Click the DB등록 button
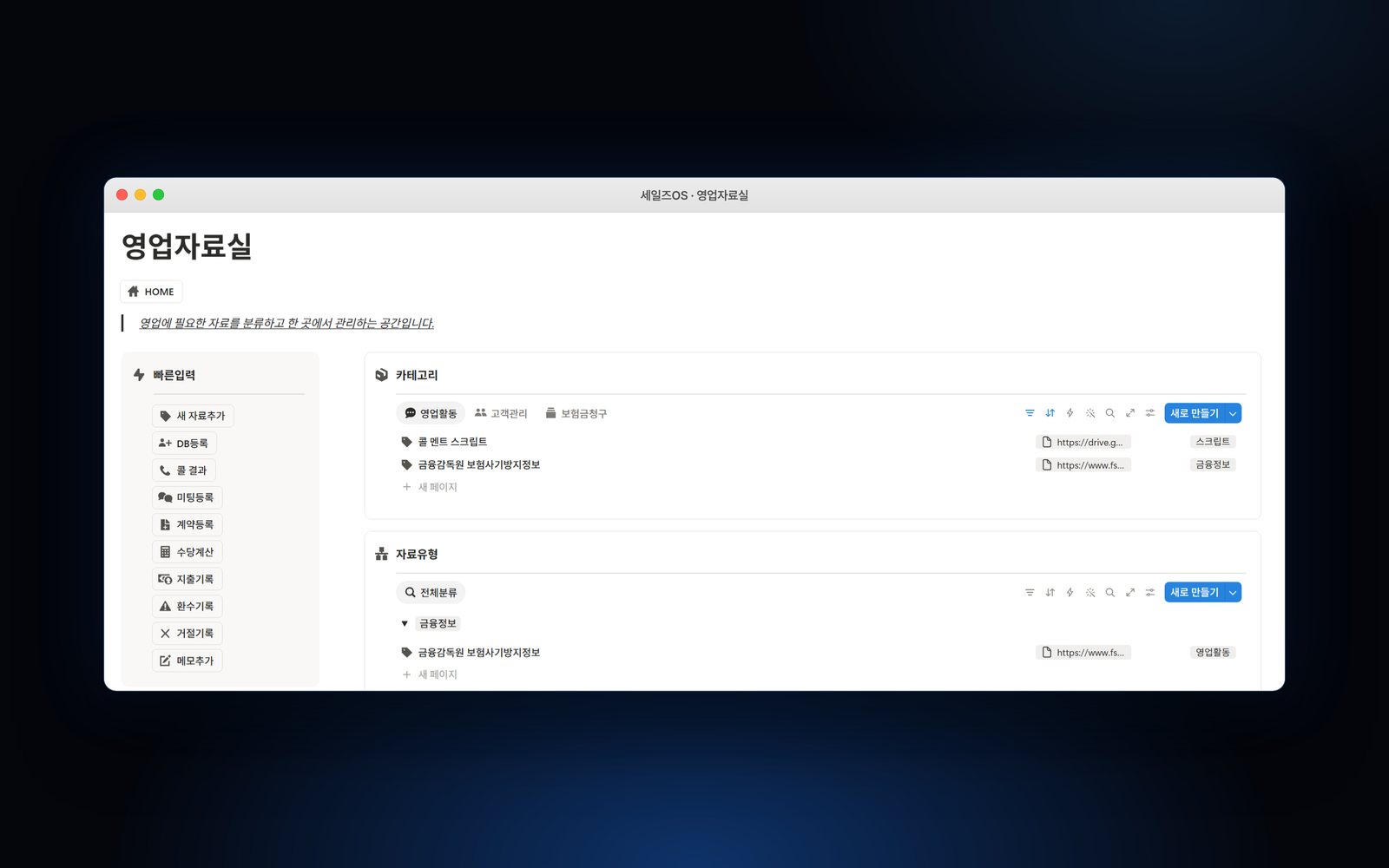This screenshot has height=868, width=1389. tap(184, 443)
